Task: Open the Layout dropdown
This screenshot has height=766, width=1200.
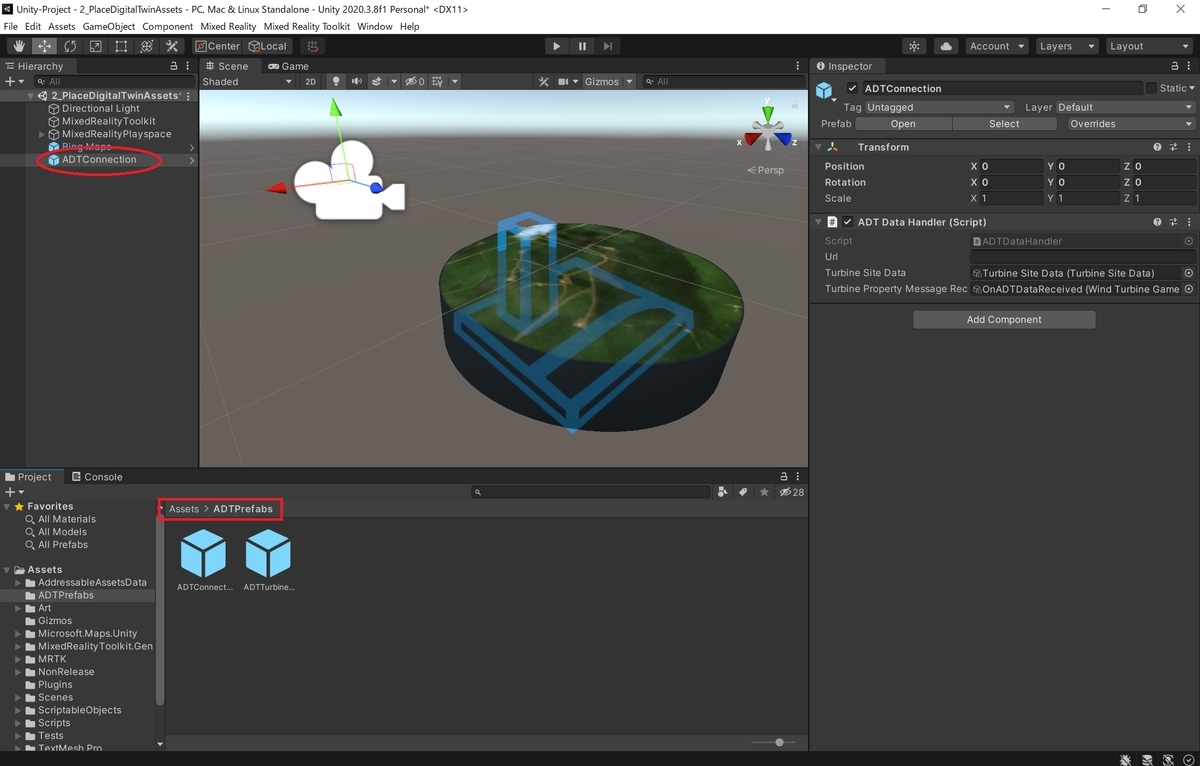Action: click(1147, 46)
